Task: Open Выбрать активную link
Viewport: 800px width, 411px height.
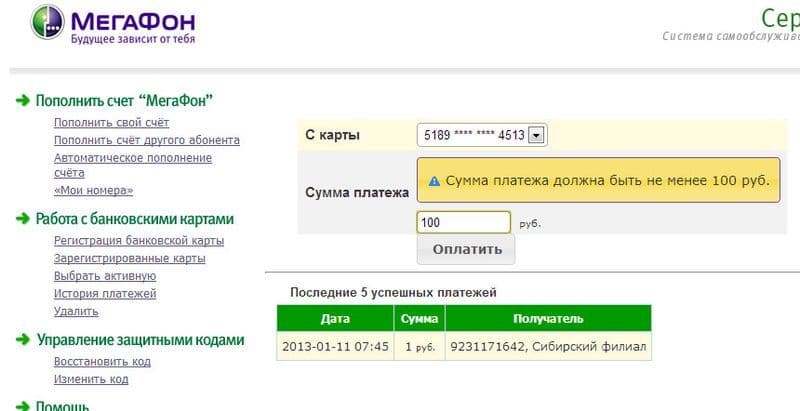Action: coord(105,276)
